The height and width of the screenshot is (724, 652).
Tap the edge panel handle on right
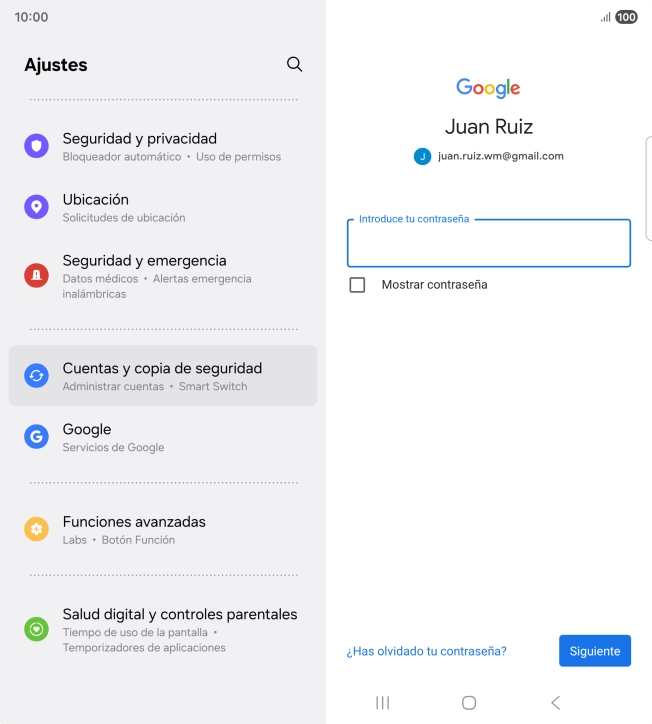649,188
